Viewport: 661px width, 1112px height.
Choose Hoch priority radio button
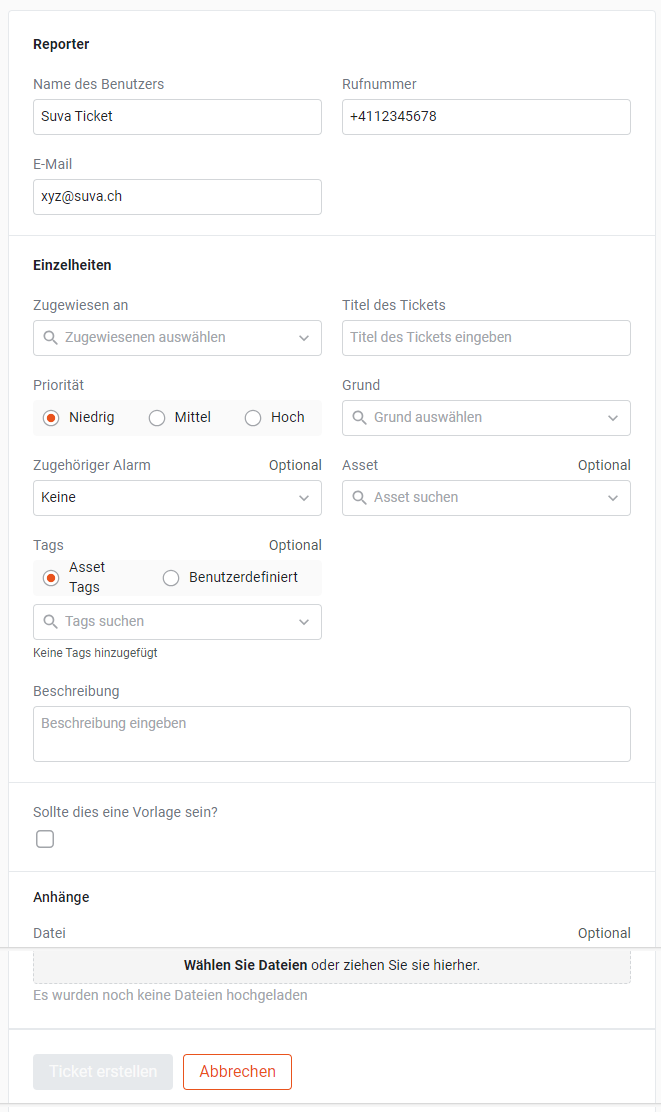pyautogui.click(x=253, y=418)
